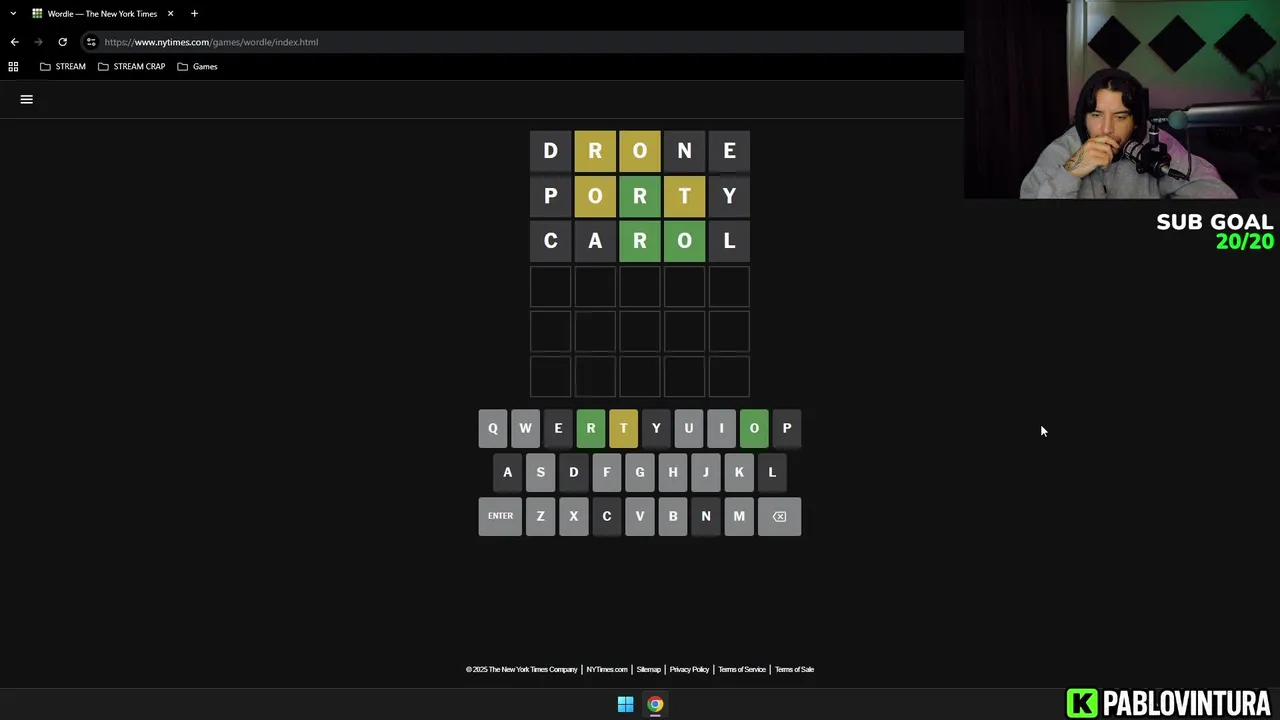Tap the Q key on Wordle keyboard
This screenshot has width=1280, height=720.
point(492,428)
